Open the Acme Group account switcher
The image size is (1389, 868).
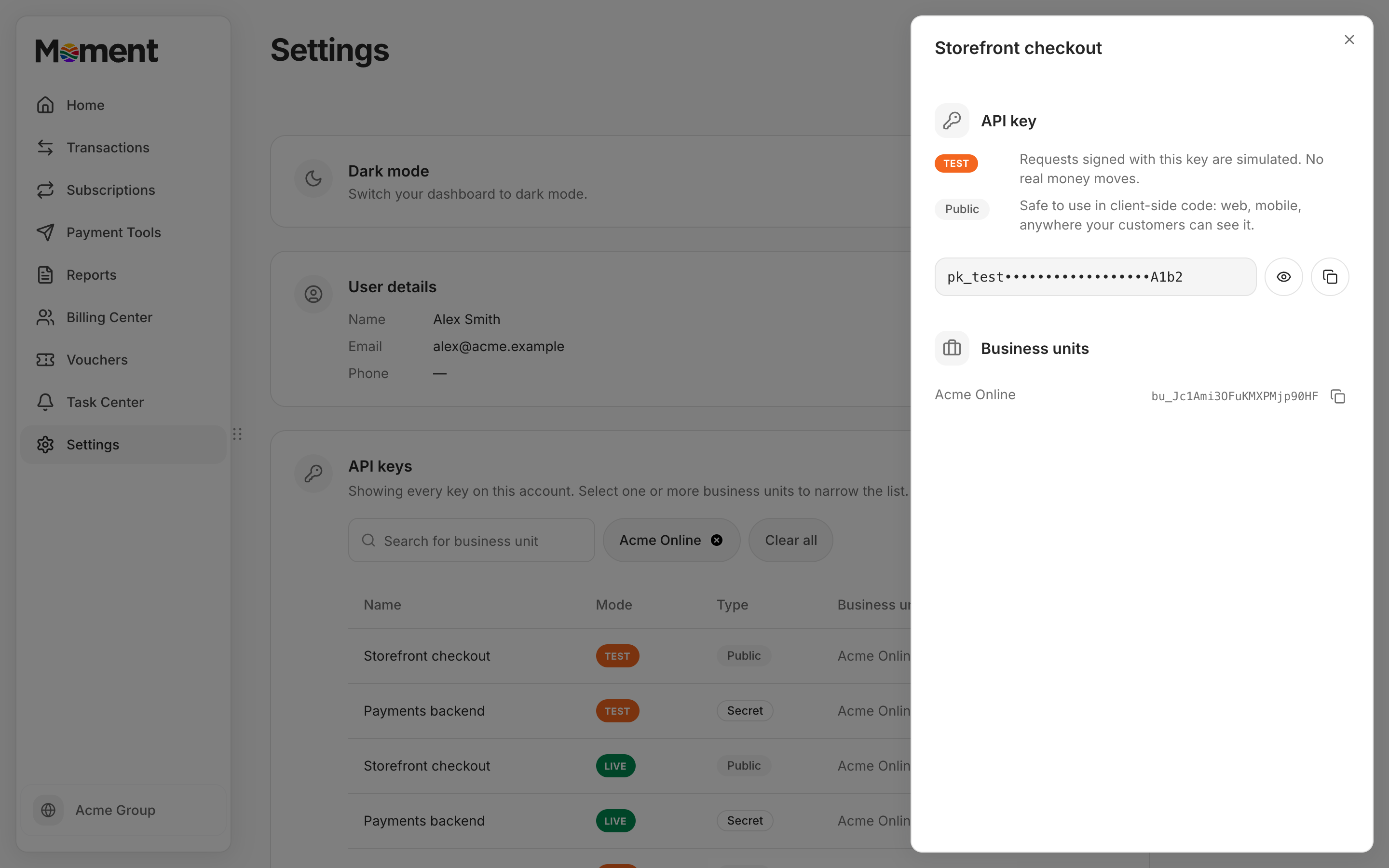123,810
